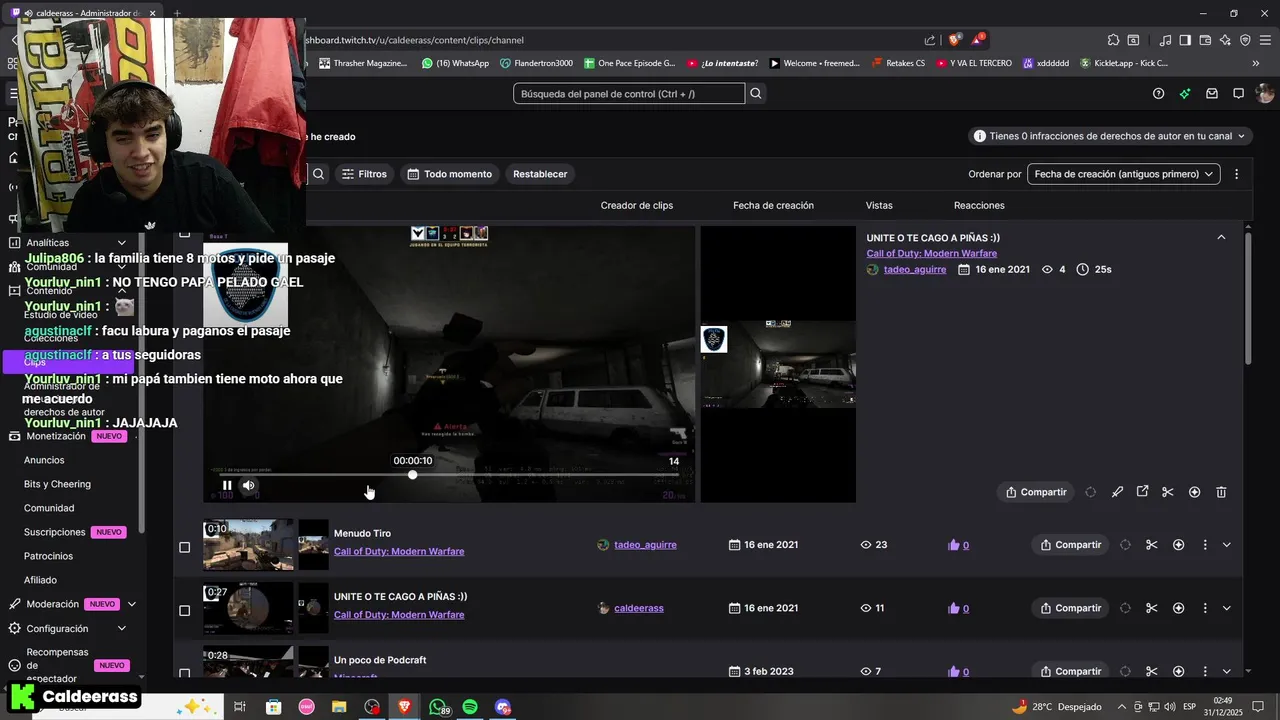Screen dimensions: 1280x720
Task: Open the Todo momento date filter
Action: pos(449,174)
